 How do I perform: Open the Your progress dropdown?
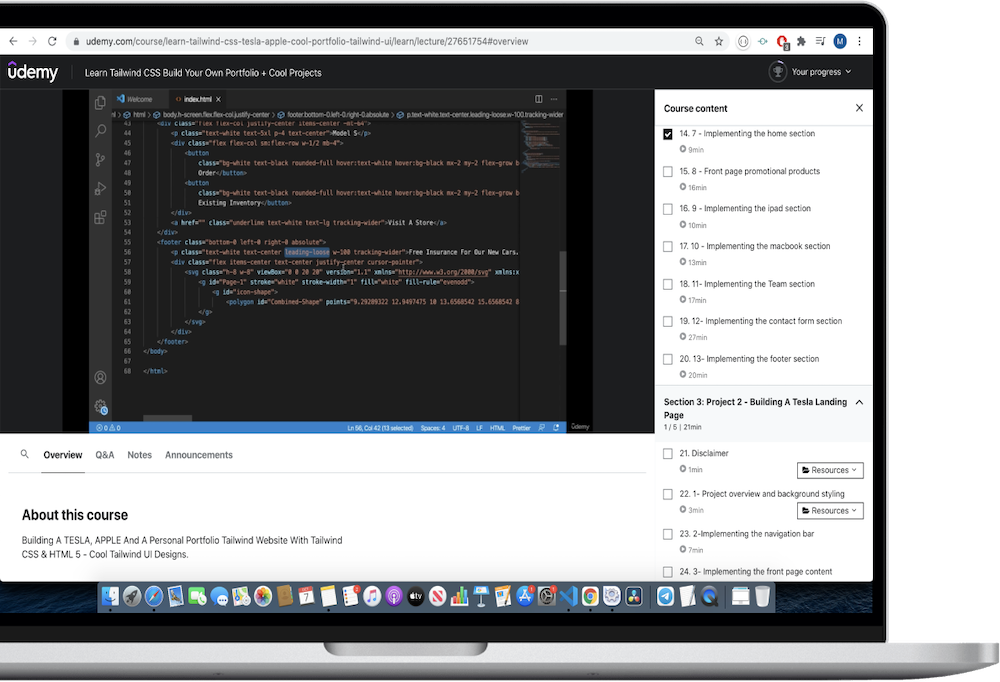821,72
